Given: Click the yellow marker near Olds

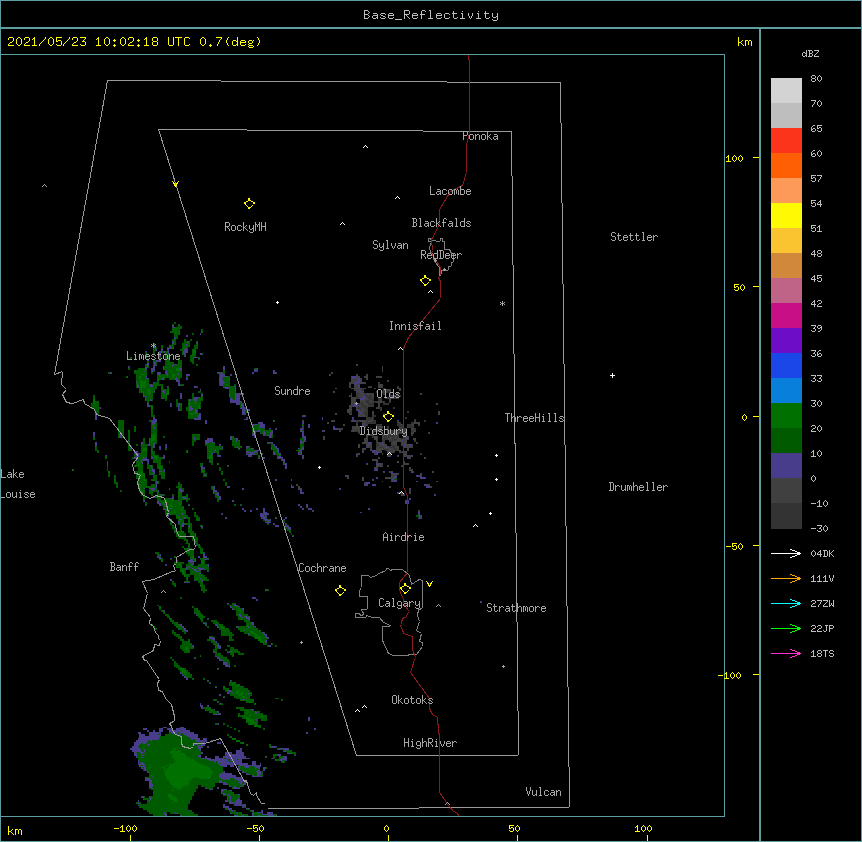Looking at the screenshot, I should [388, 417].
